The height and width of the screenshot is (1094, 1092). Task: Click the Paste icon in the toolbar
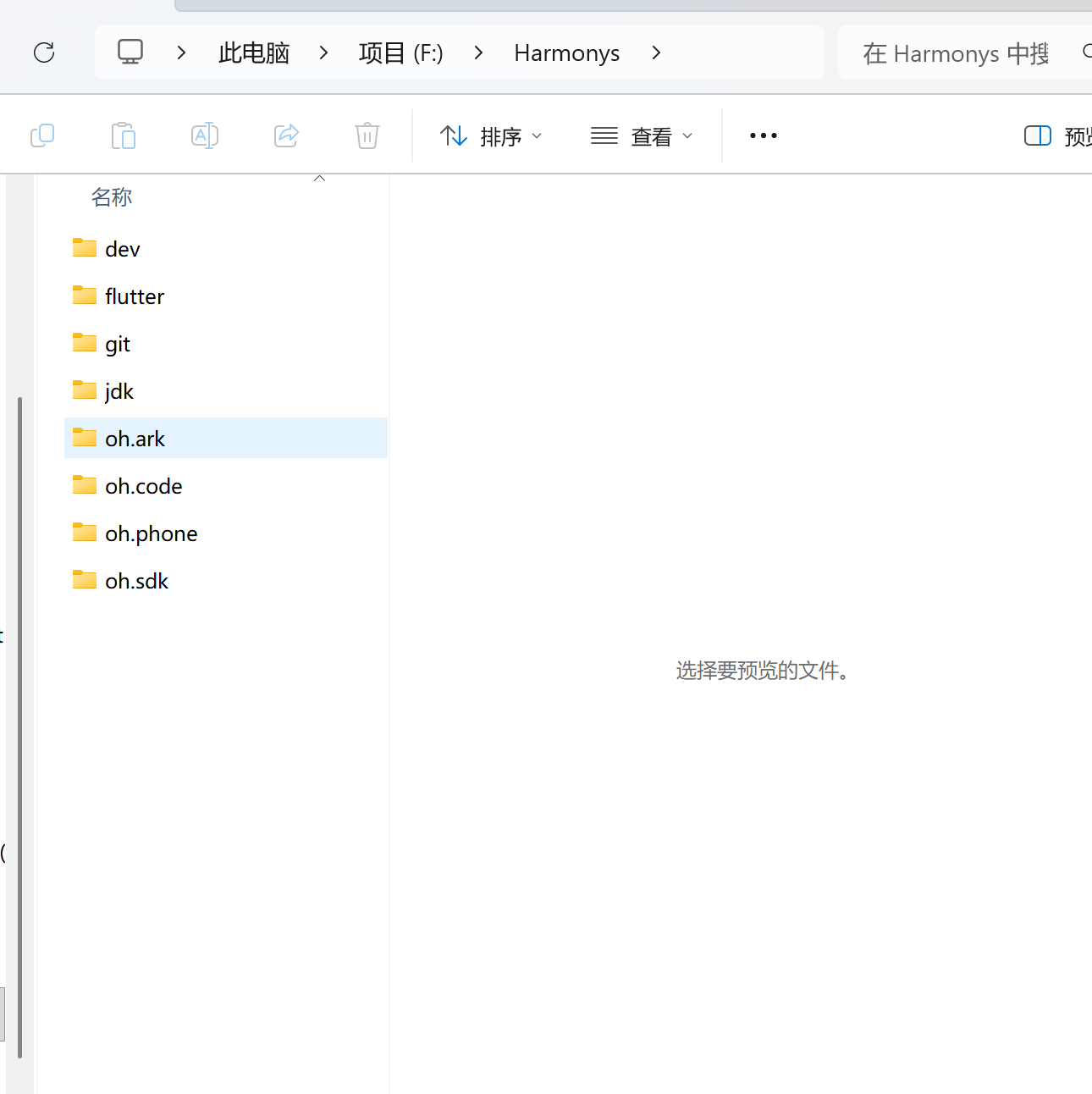[124, 135]
